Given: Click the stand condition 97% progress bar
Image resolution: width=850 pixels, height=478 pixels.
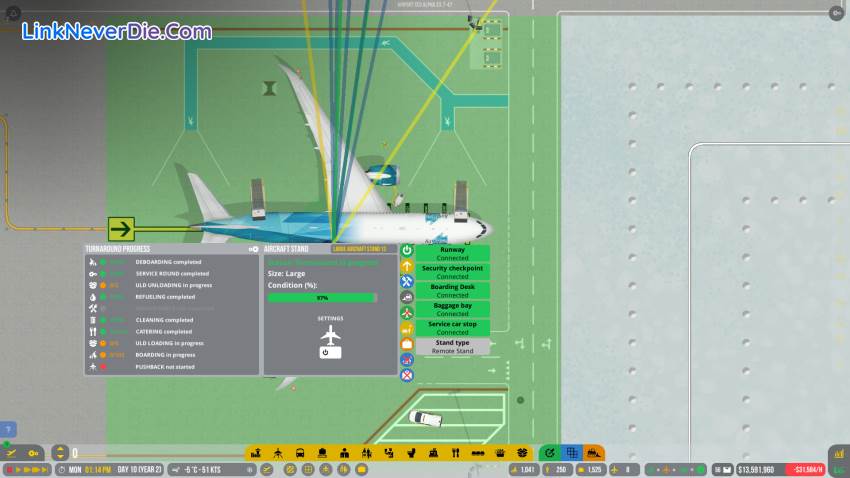Looking at the screenshot, I should click(x=322, y=298).
